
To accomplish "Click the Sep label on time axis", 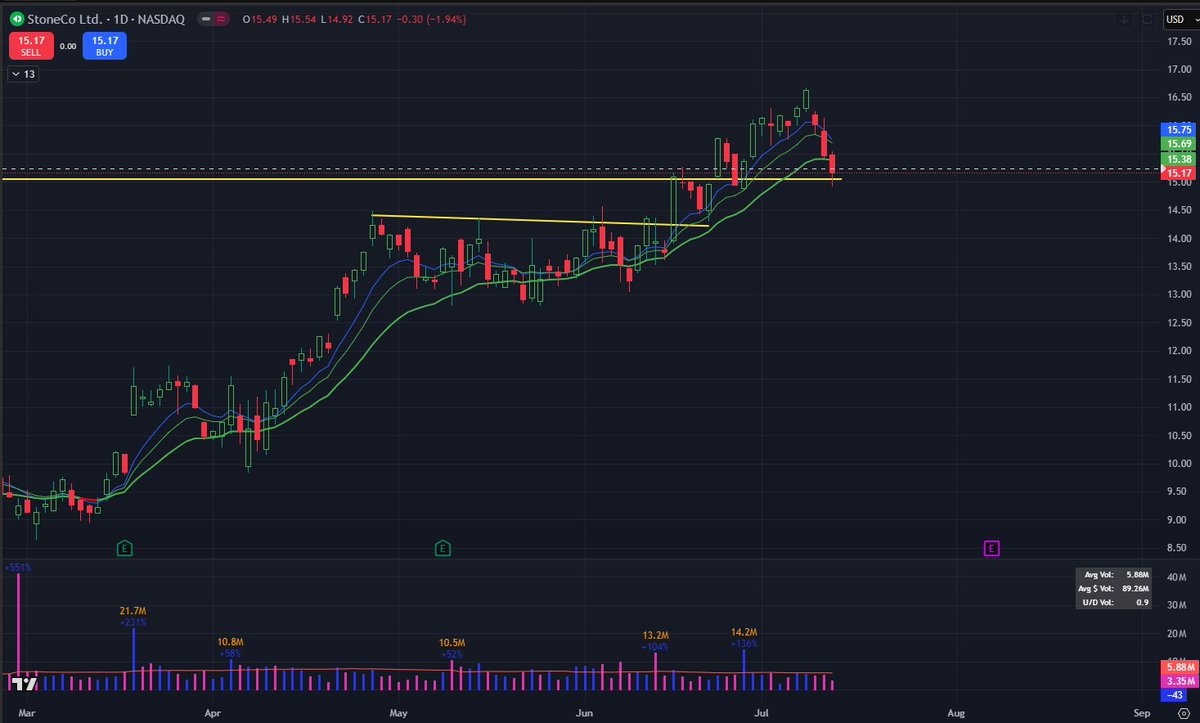I will (x=1143, y=714).
